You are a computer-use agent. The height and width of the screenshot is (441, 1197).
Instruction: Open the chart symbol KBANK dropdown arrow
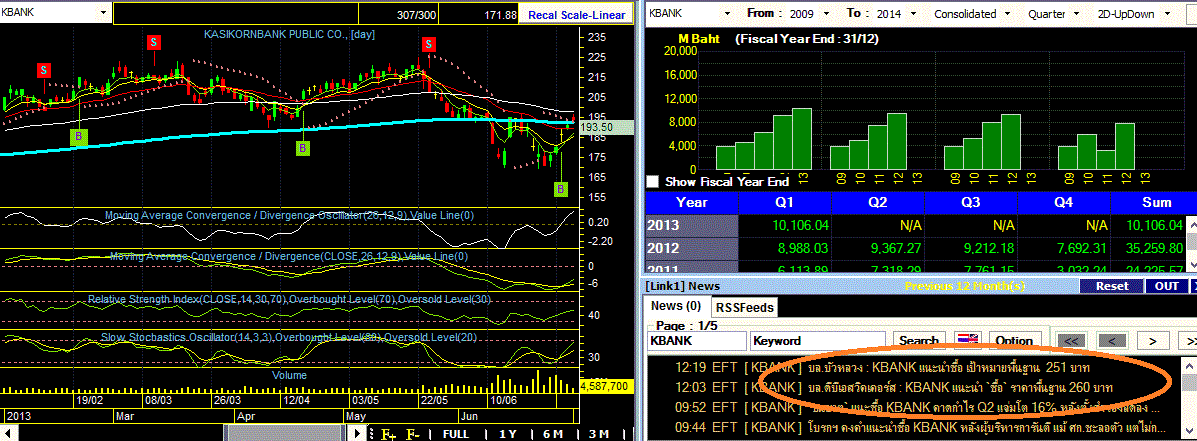click(106, 14)
